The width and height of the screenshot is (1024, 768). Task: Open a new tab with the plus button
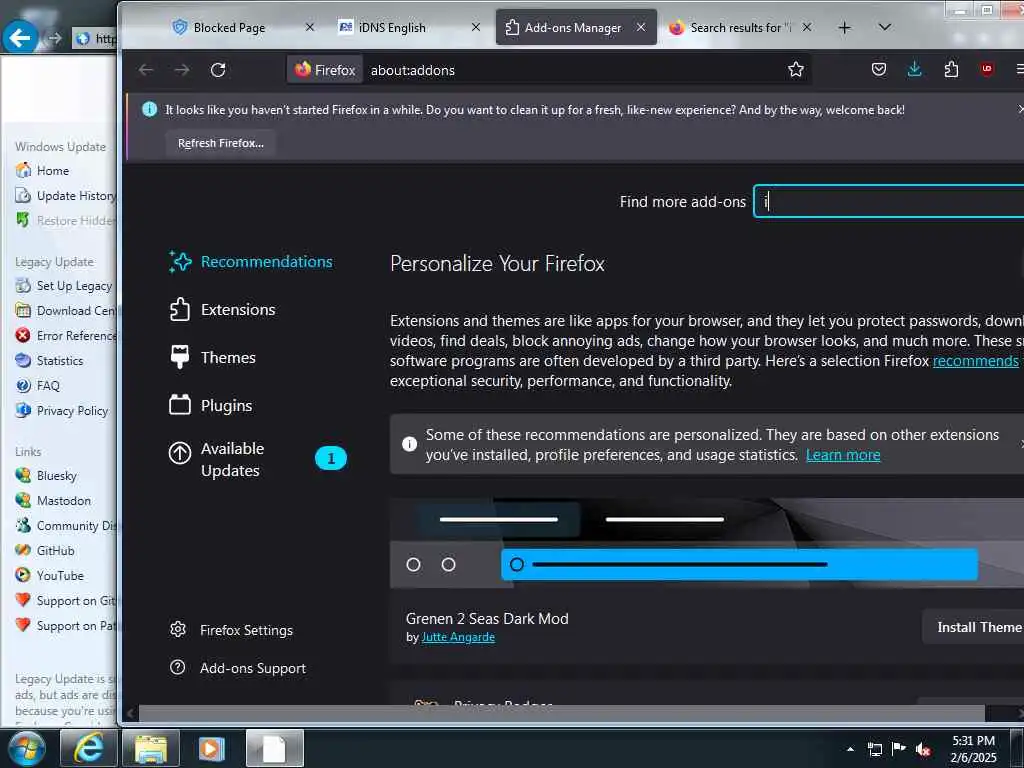coord(844,27)
